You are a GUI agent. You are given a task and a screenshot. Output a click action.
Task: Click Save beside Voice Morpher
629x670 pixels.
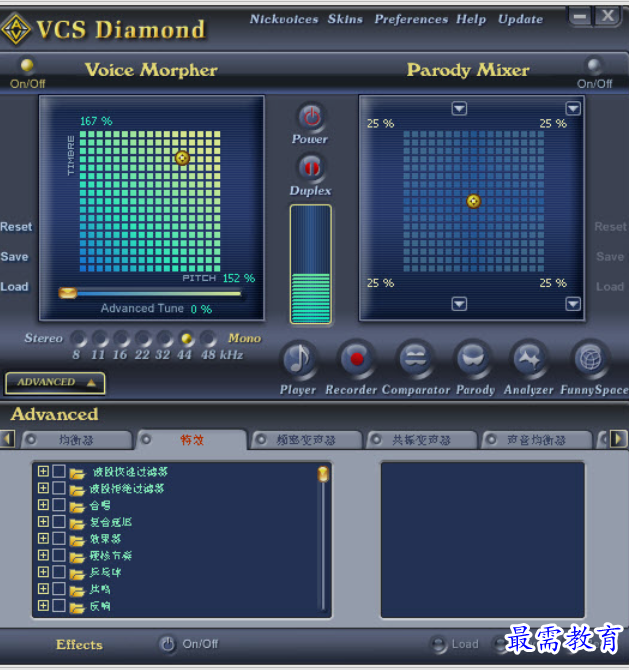pyautogui.click(x=15, y=256)
